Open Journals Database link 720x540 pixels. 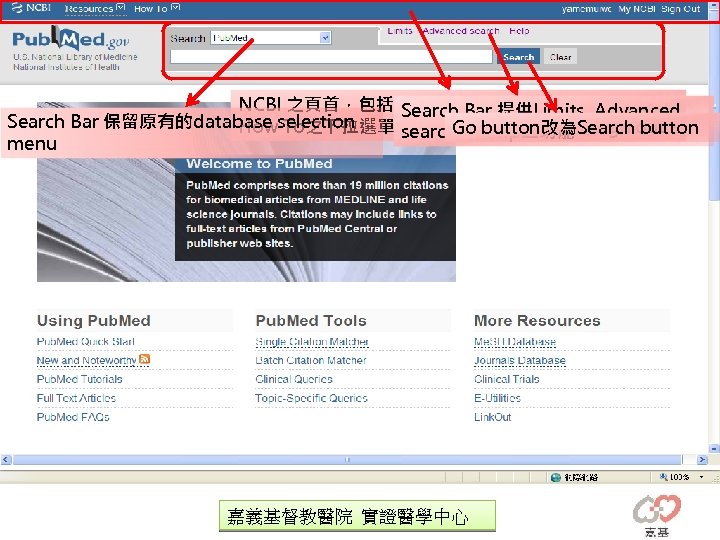point(520,360)
